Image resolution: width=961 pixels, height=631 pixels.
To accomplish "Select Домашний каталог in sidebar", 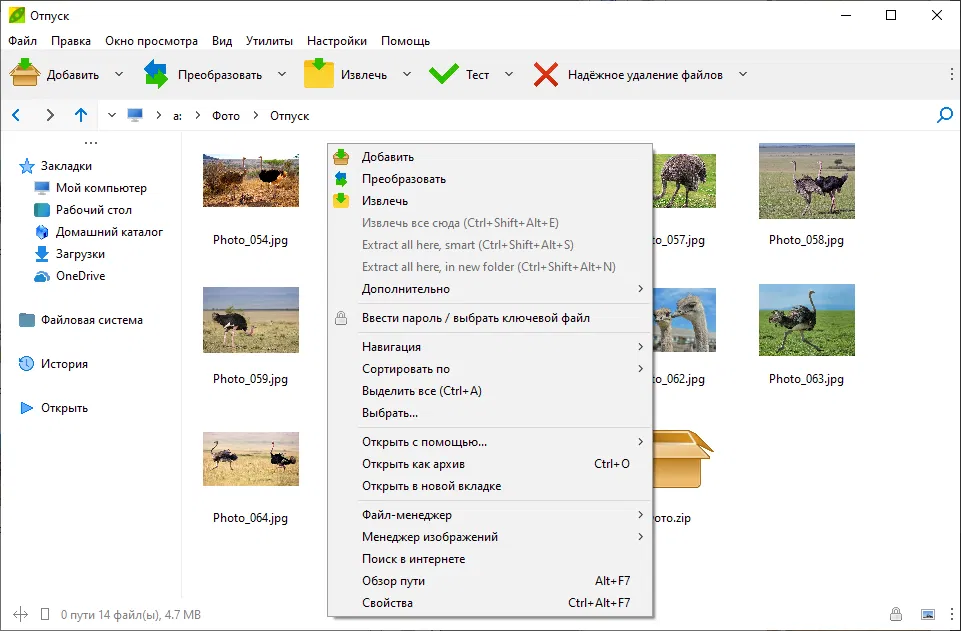I will point(109,232).
